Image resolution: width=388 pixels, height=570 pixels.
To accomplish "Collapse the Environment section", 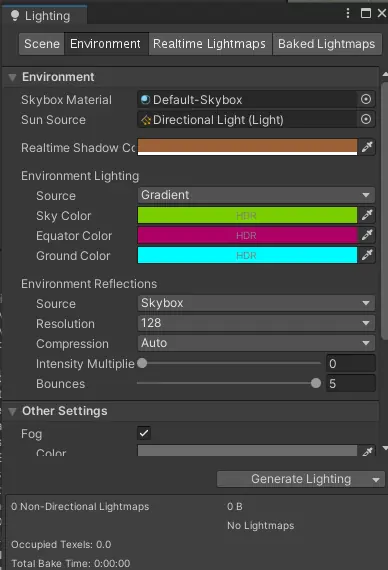I will coord(12,77).
